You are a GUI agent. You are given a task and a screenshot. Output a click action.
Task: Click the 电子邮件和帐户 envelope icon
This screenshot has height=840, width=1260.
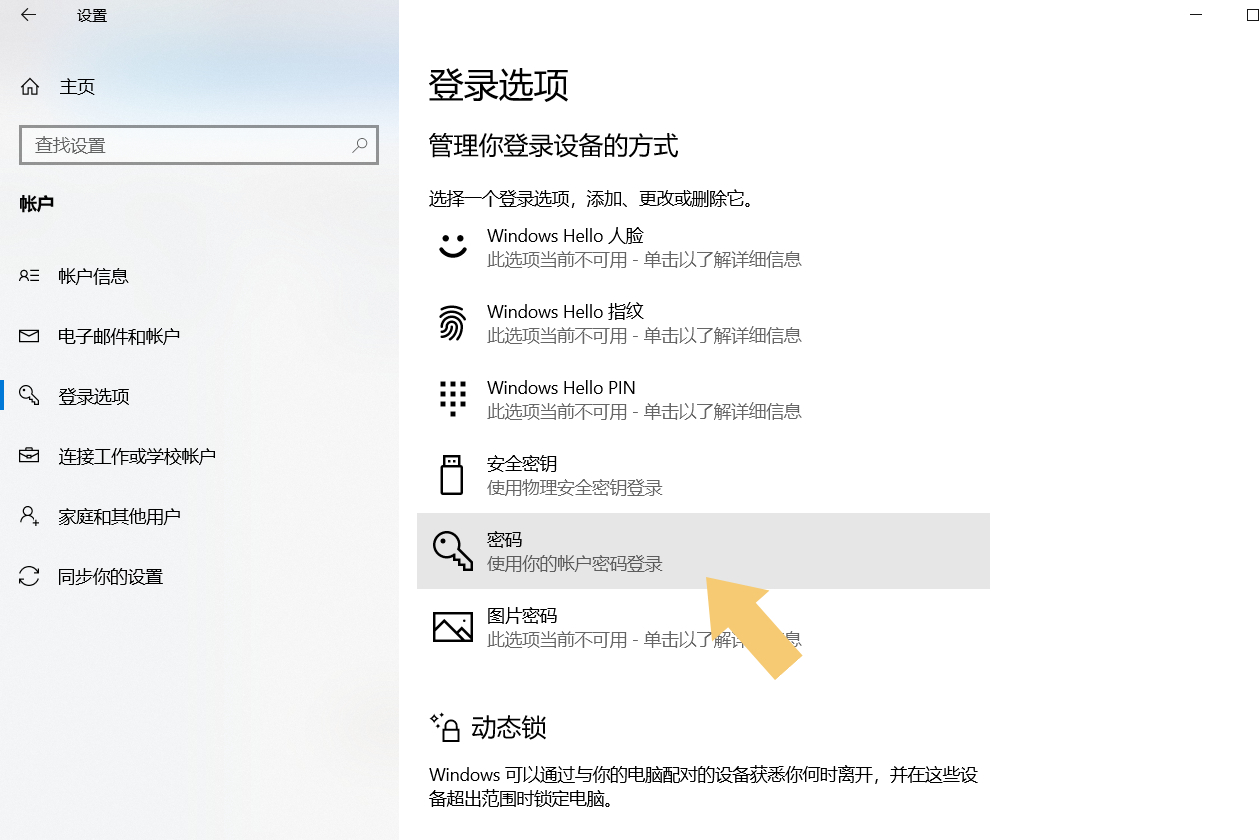pos(31,336)
